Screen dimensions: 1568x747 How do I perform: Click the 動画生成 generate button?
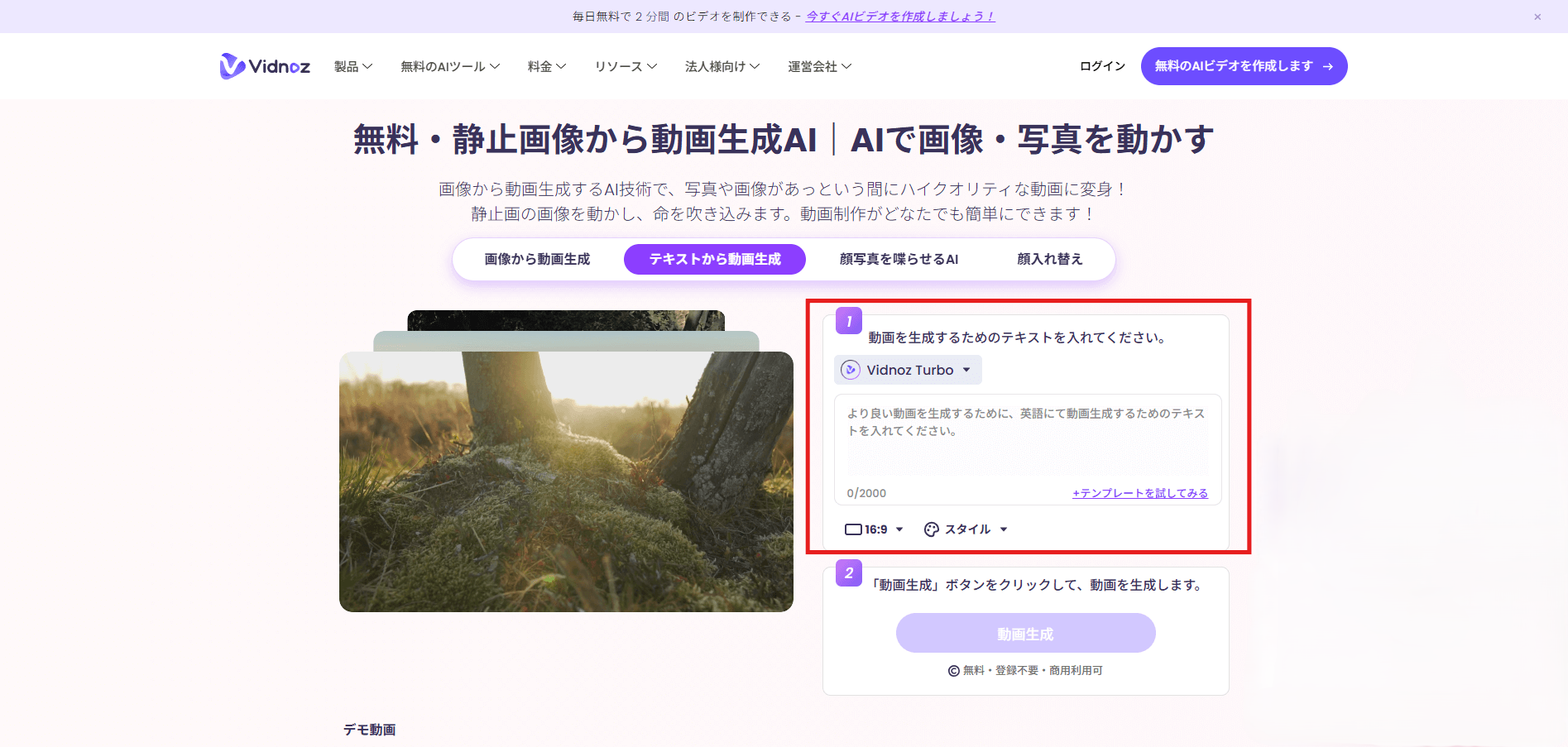pos(1025,633)
